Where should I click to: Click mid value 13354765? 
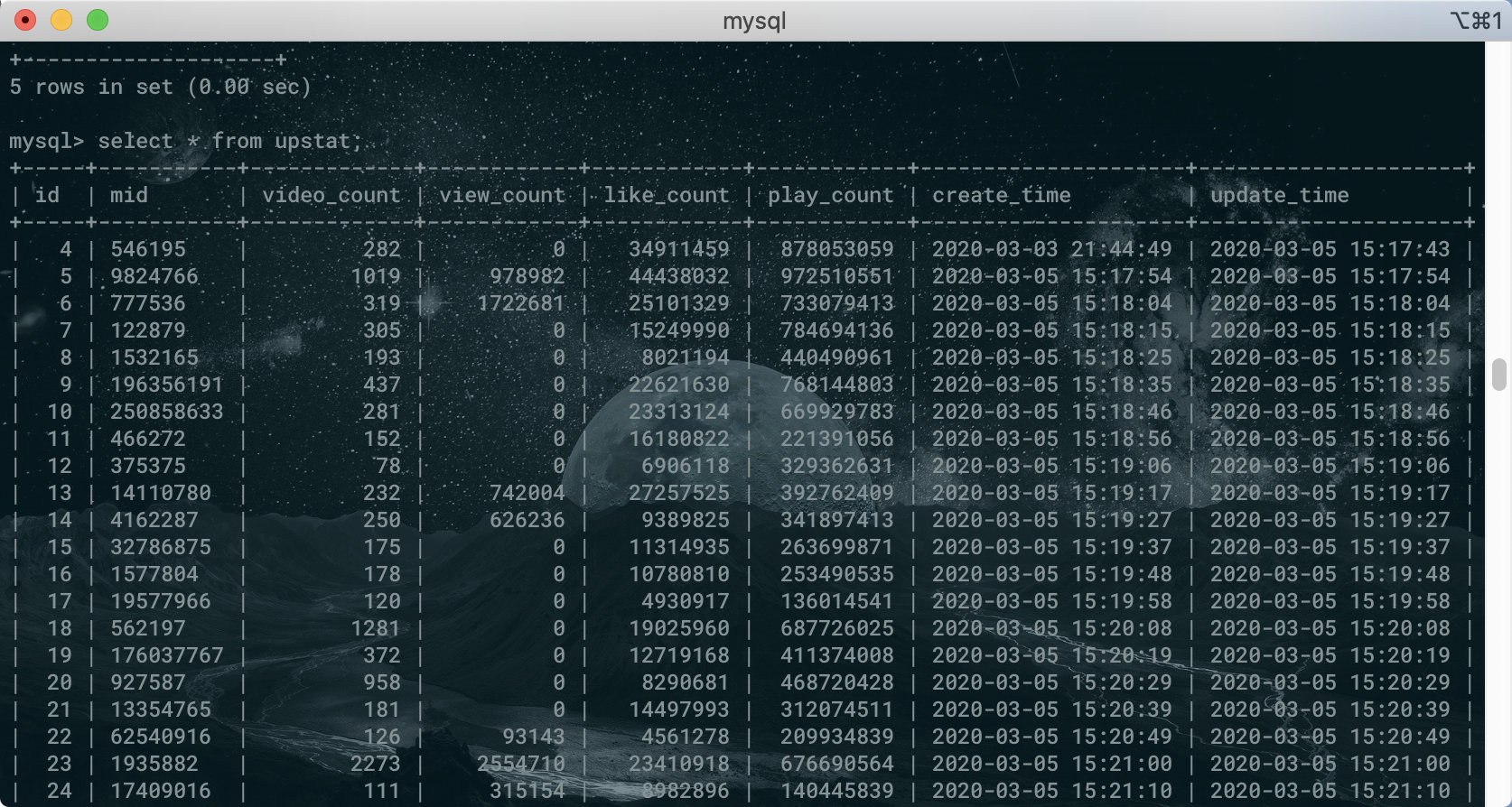point(161,710)
